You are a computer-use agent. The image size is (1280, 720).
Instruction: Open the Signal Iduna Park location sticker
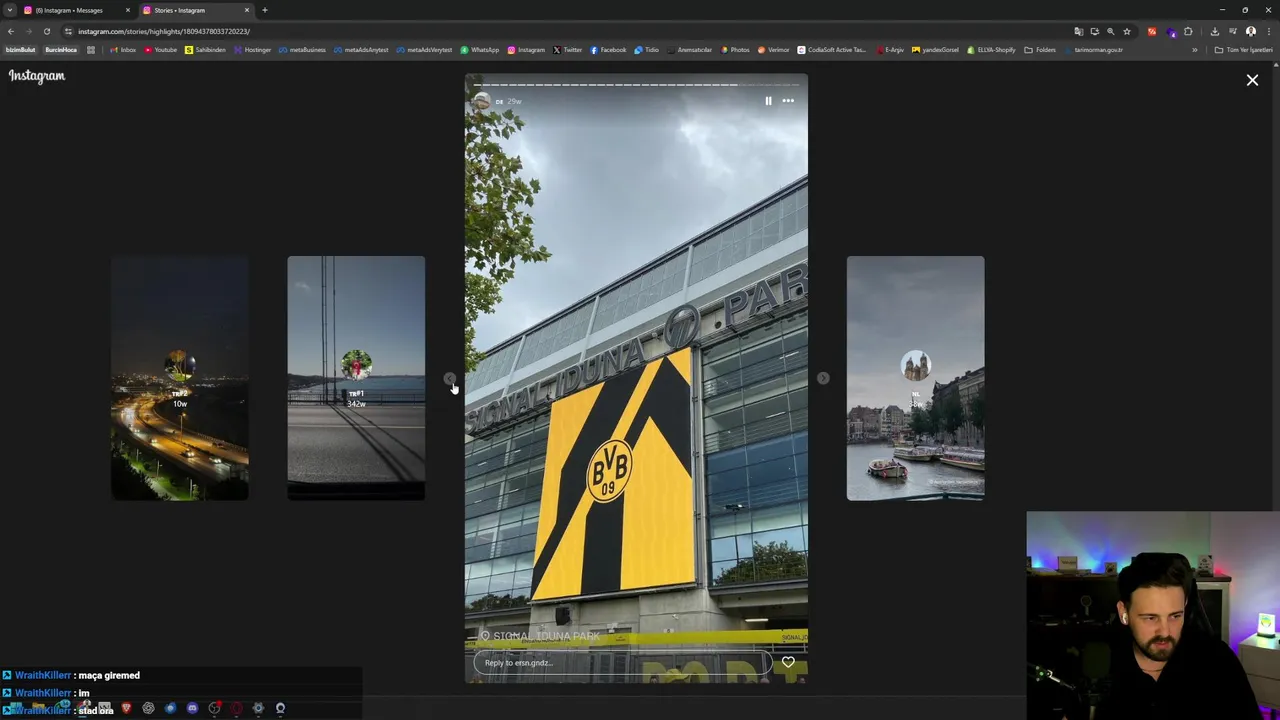540,636
